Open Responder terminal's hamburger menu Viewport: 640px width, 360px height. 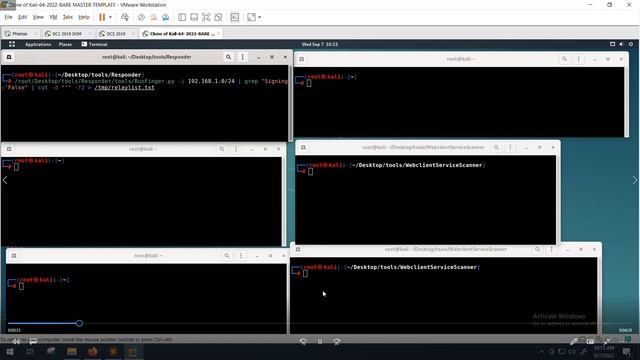coord(242,57)
